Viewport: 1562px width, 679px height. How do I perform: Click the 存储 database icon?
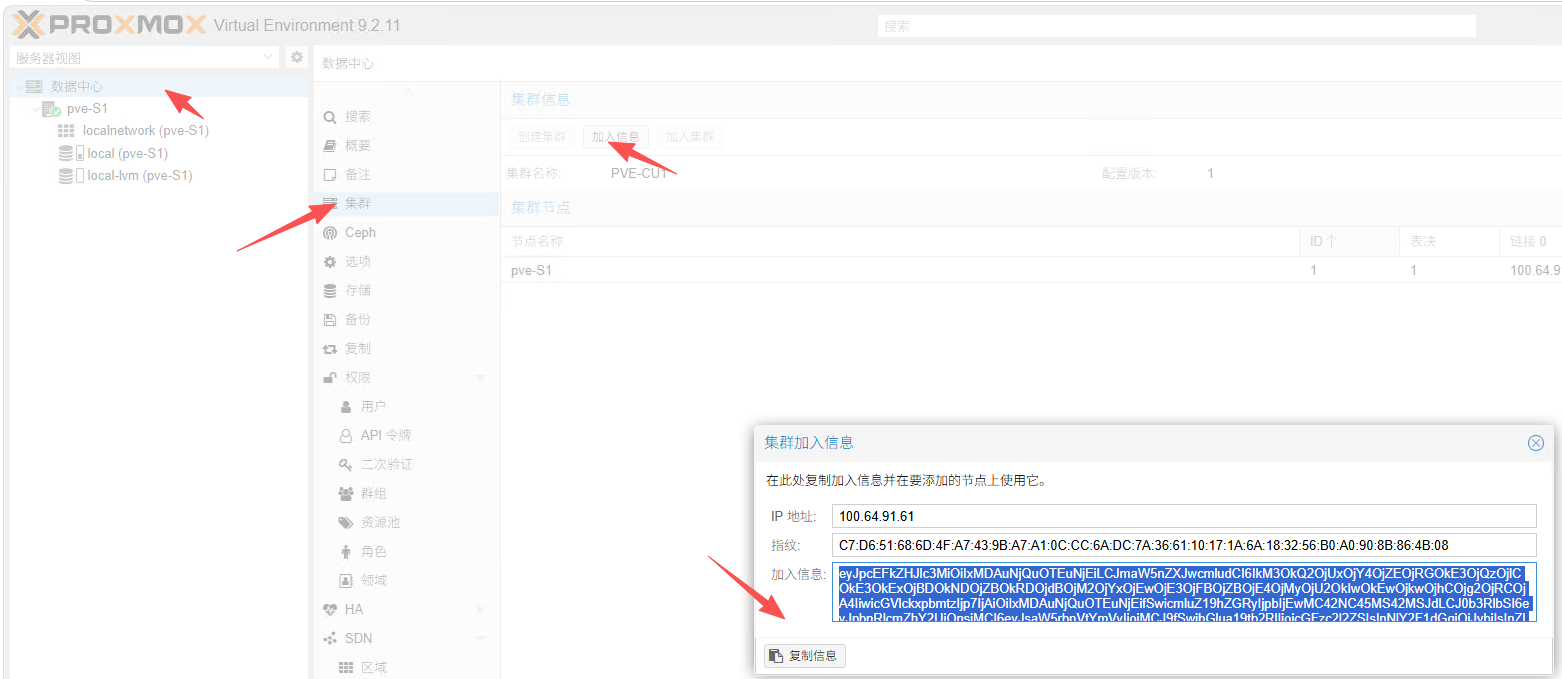point(330,291)
